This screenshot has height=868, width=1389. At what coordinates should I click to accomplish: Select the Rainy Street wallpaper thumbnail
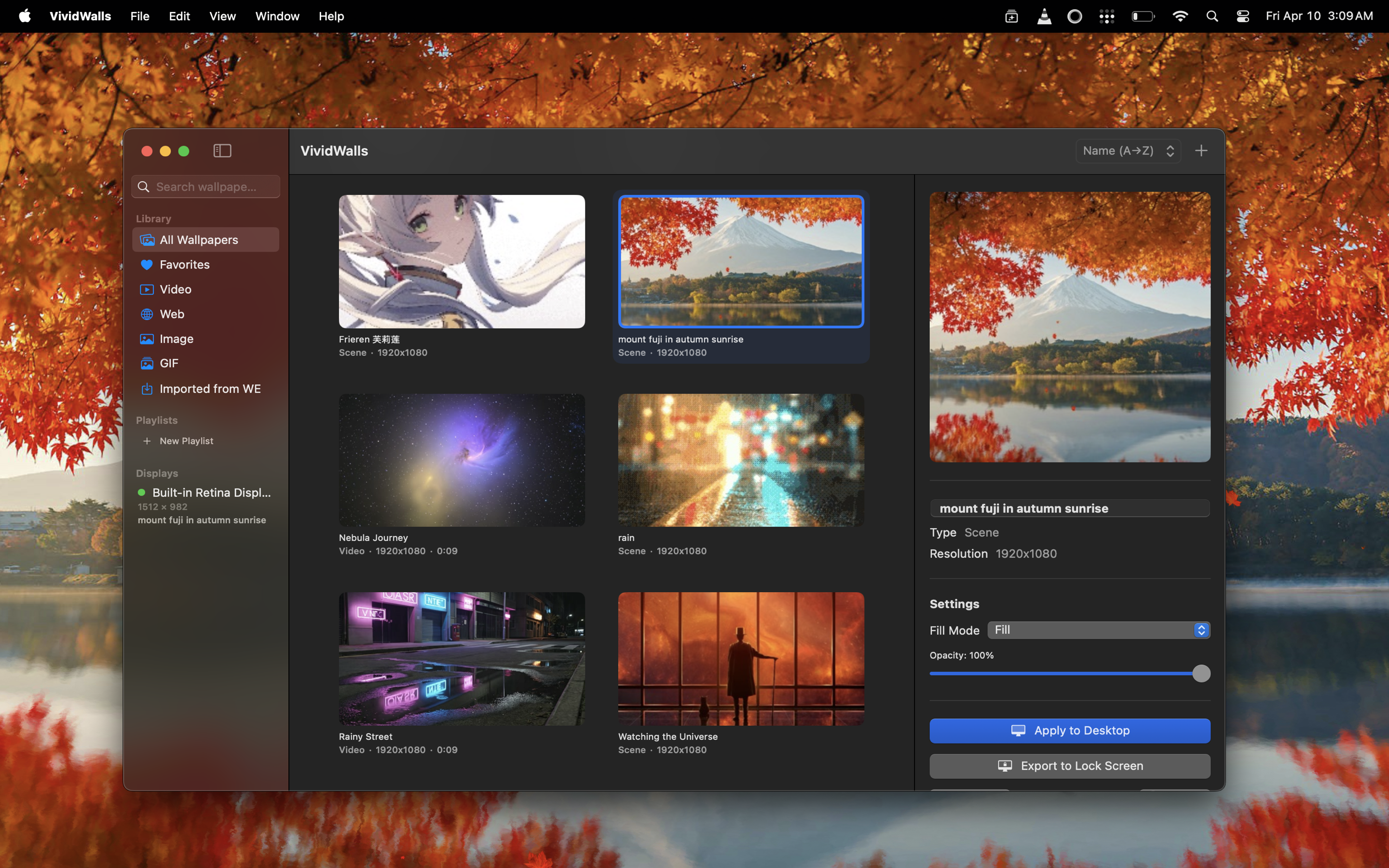[462, 658]
